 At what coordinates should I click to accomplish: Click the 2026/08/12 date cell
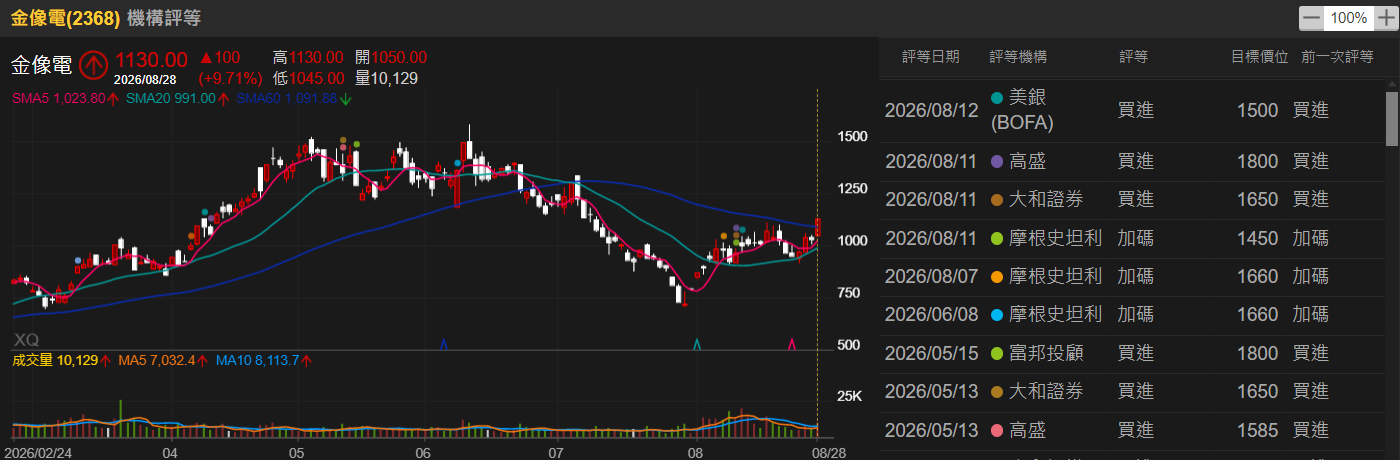point(932,110)
